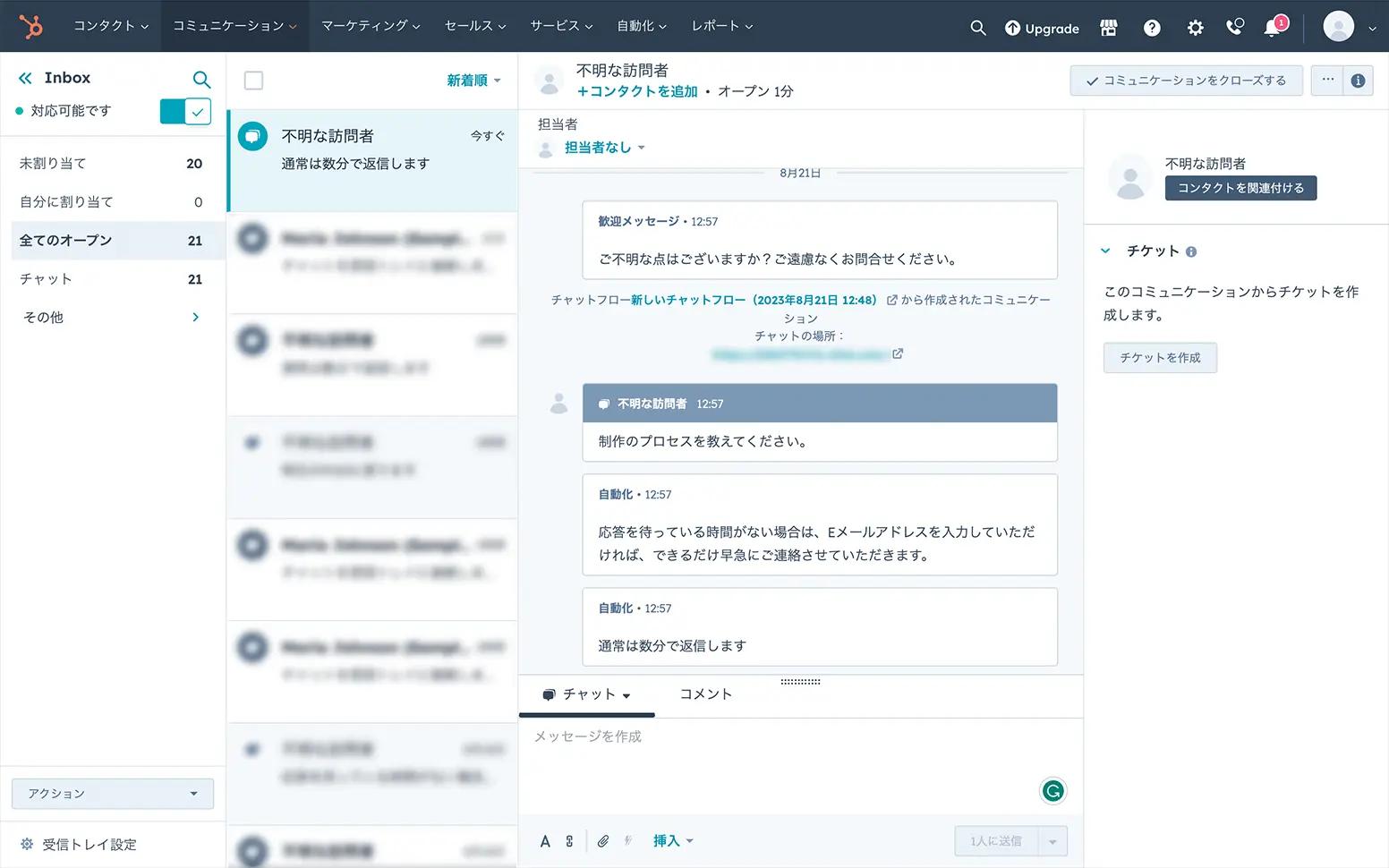Attach a file with paperclip icon
Viewport: 1389px width, 868px height.
coord(603,841)
